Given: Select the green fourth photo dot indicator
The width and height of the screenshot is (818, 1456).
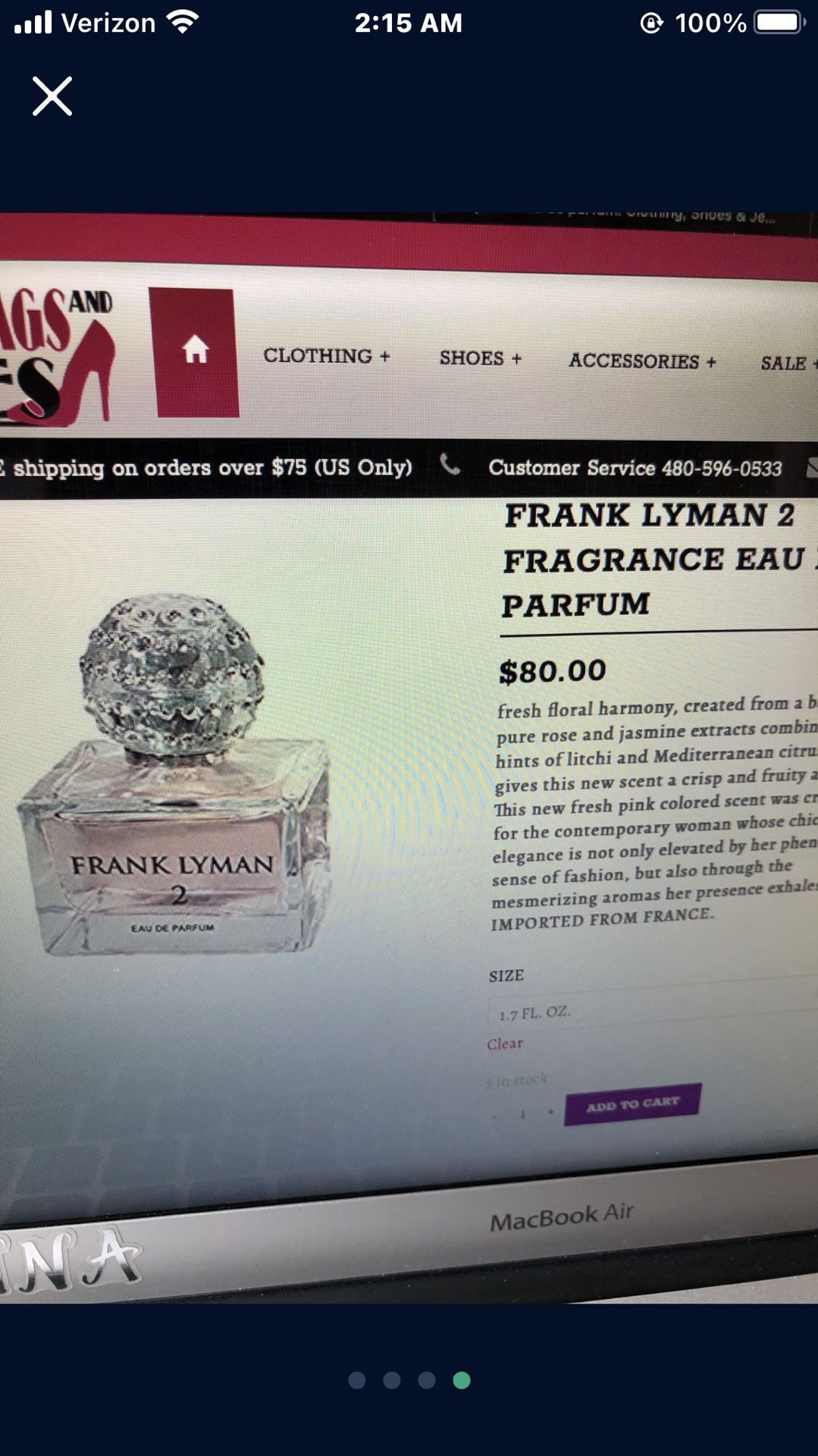Looking at the screenshot, I should coord(462,1380).
